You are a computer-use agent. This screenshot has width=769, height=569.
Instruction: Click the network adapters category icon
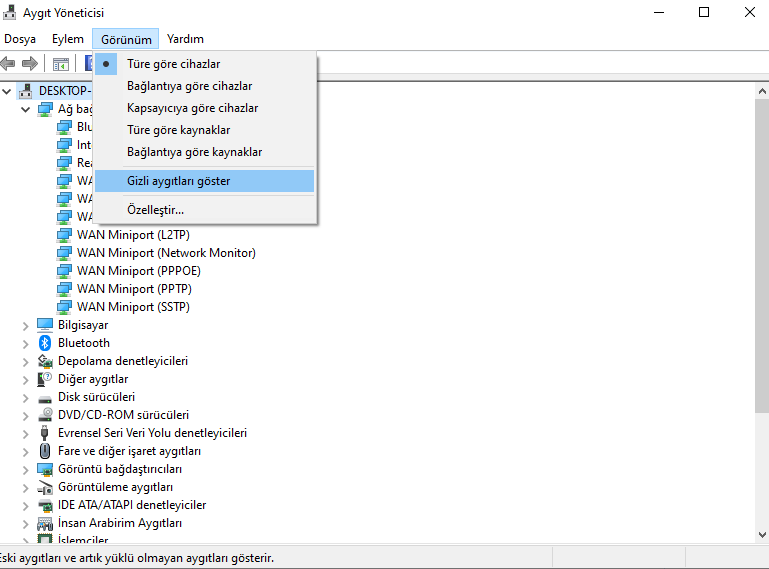(x=45, y=109)
